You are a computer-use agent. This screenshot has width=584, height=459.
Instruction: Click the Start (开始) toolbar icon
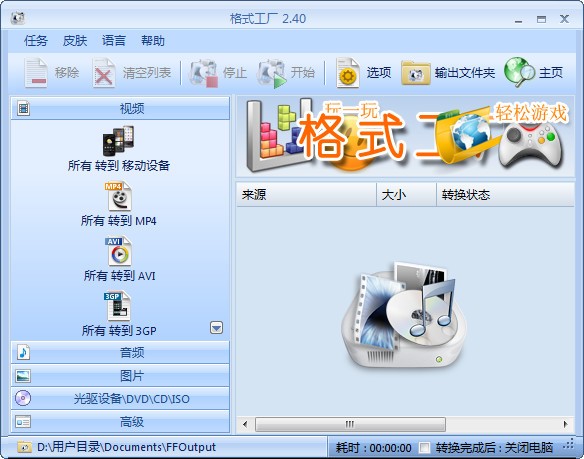point(272,73)
